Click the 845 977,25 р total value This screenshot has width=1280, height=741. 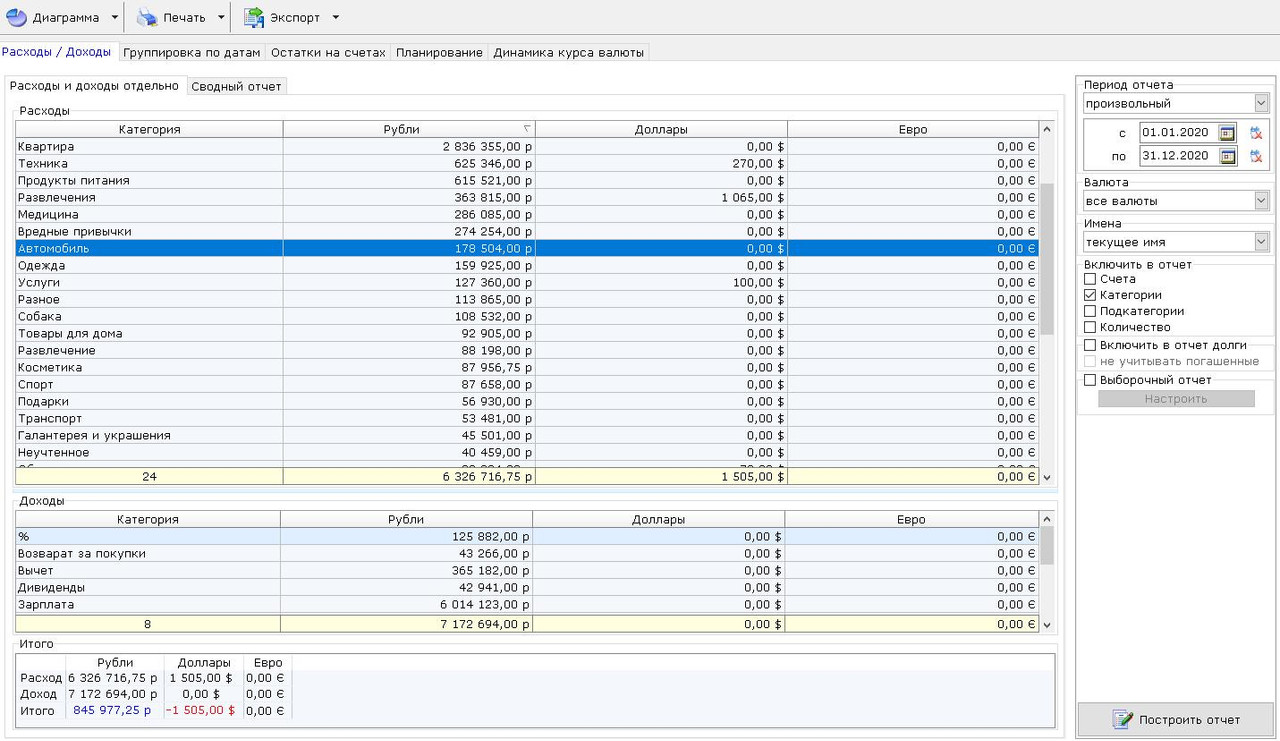tap(112, 711)
